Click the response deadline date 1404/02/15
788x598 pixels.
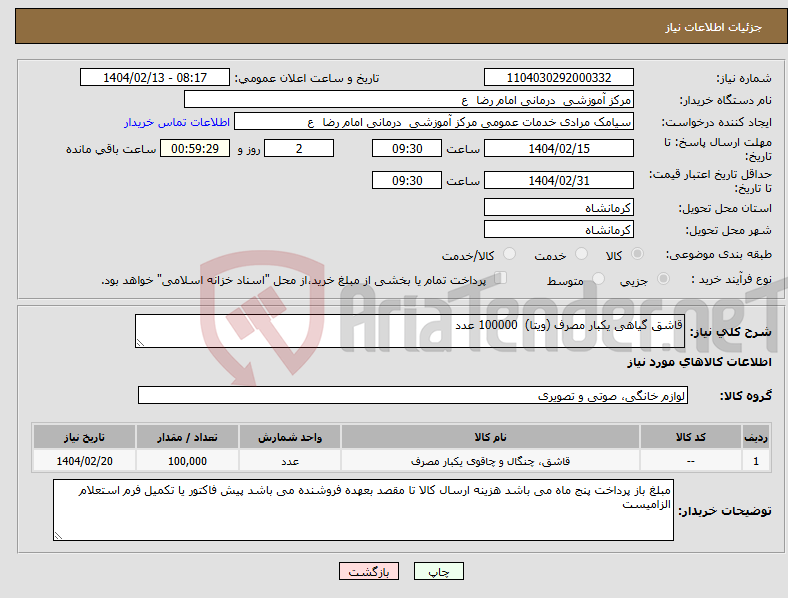pyautogui.click(x=559, y=148)
